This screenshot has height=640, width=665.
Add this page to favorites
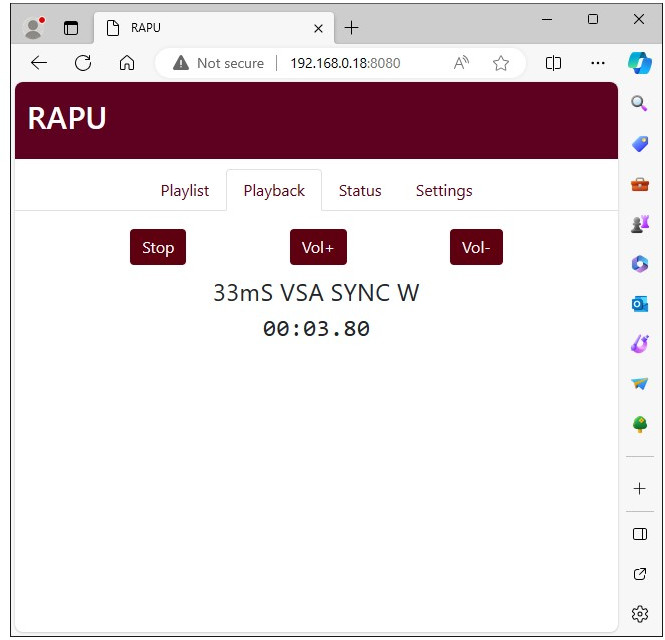point(501,63)
